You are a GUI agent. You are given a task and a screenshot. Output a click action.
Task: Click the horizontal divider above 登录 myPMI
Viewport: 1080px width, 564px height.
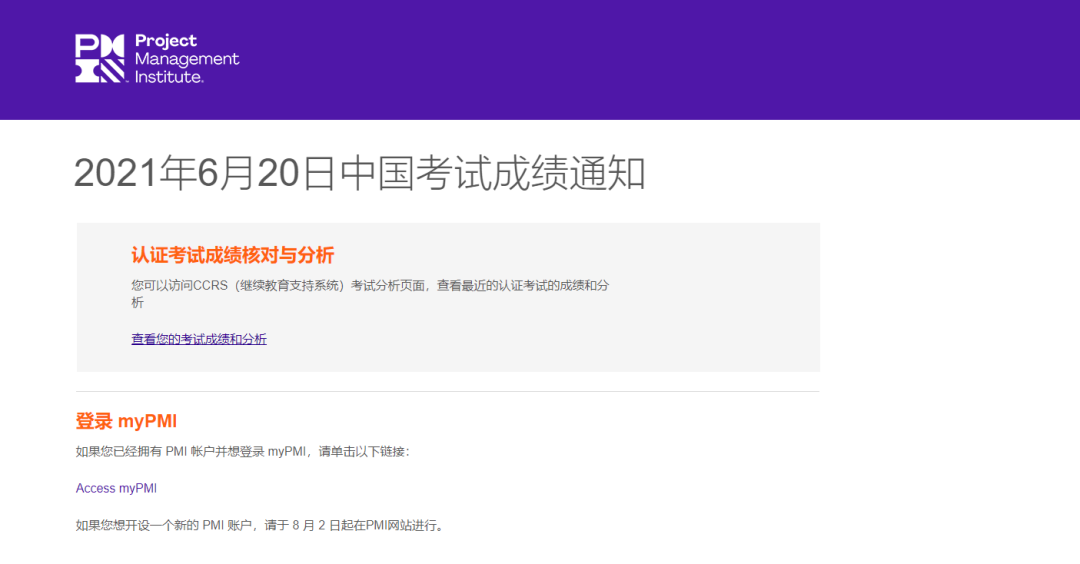click(x=447, y=391)
